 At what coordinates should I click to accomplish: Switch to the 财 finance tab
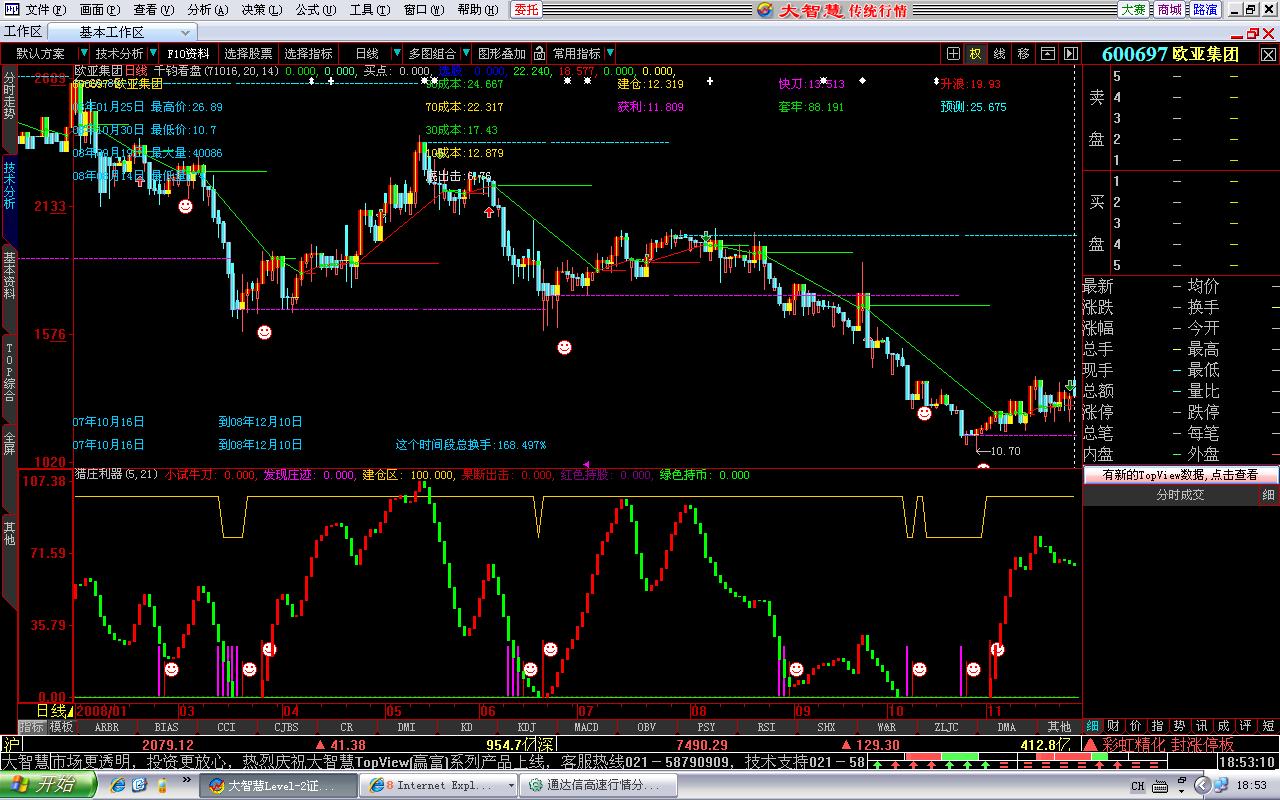click(x=1115, y=726)
